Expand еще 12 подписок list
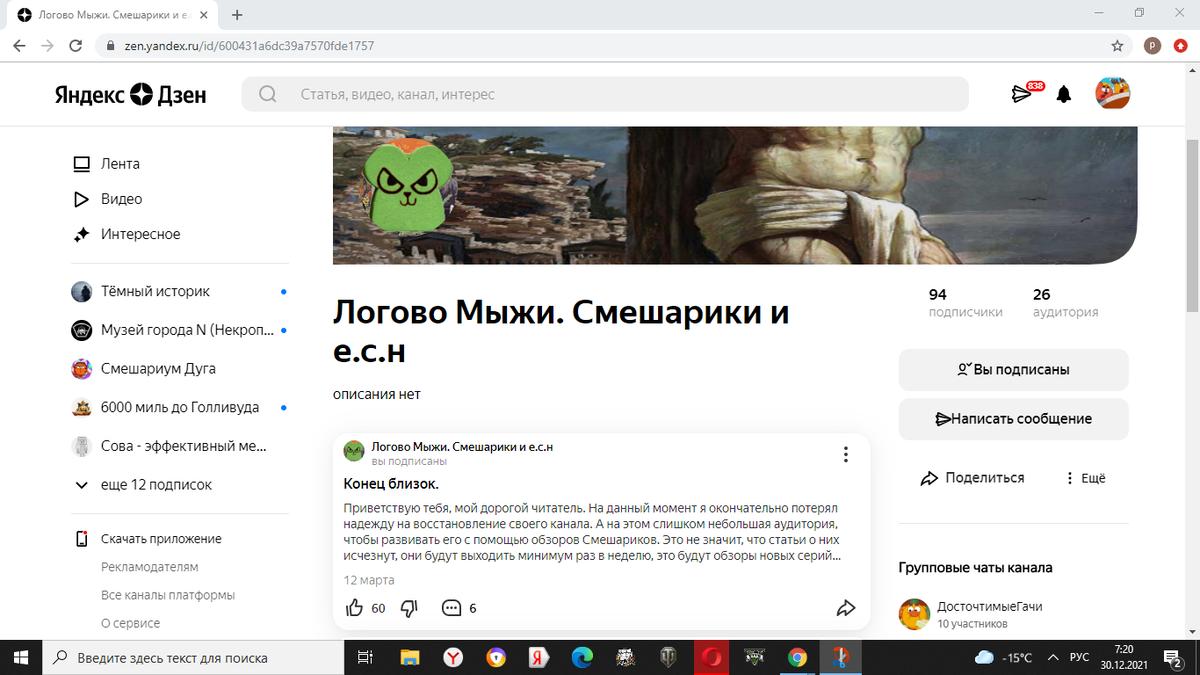The width and height of the screenshot is (1200, 675). (x=145, y=485)
